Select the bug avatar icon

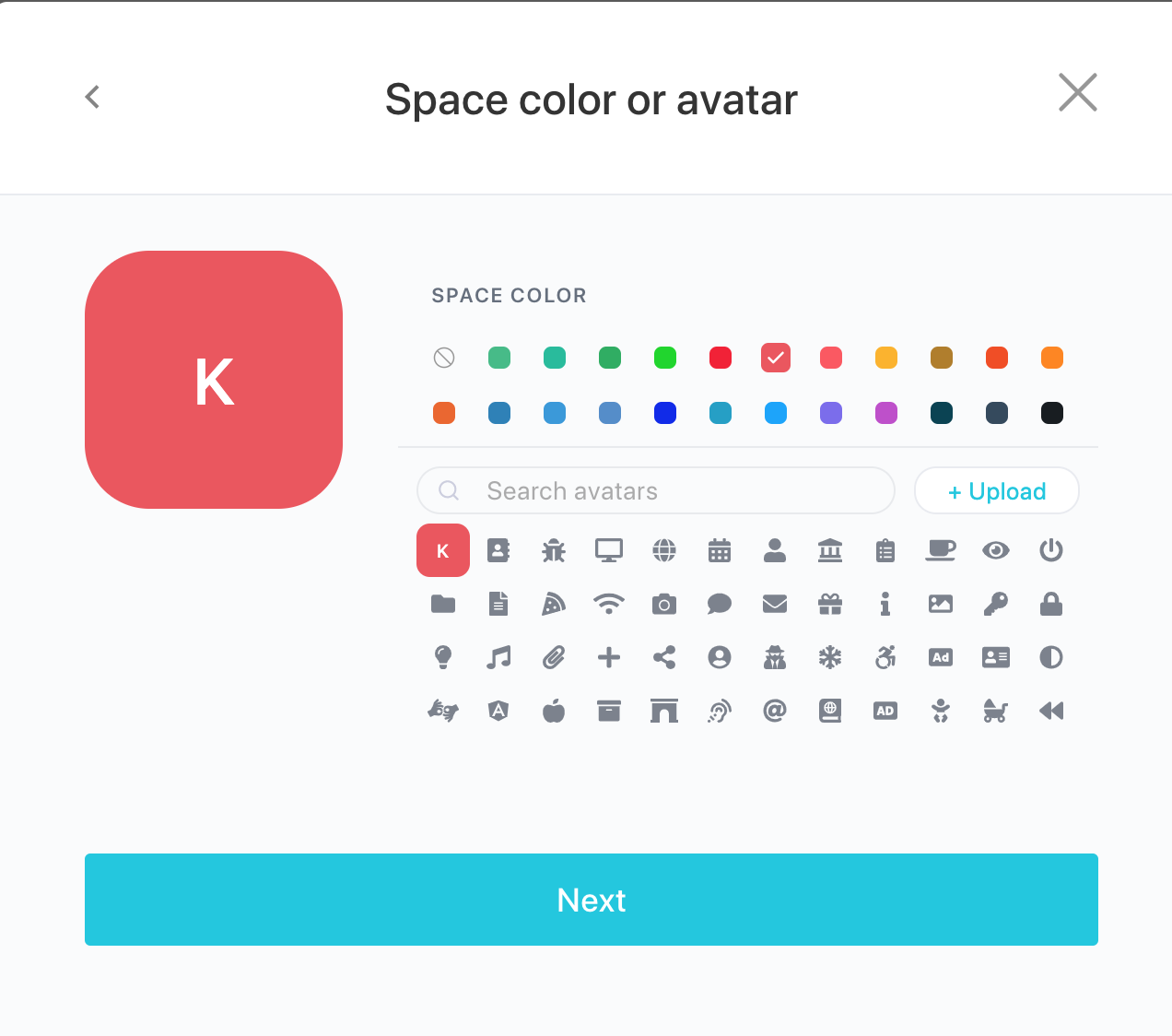554,550
